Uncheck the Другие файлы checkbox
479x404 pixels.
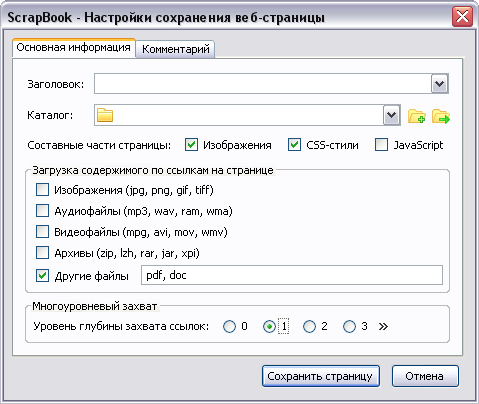(42, 276)
